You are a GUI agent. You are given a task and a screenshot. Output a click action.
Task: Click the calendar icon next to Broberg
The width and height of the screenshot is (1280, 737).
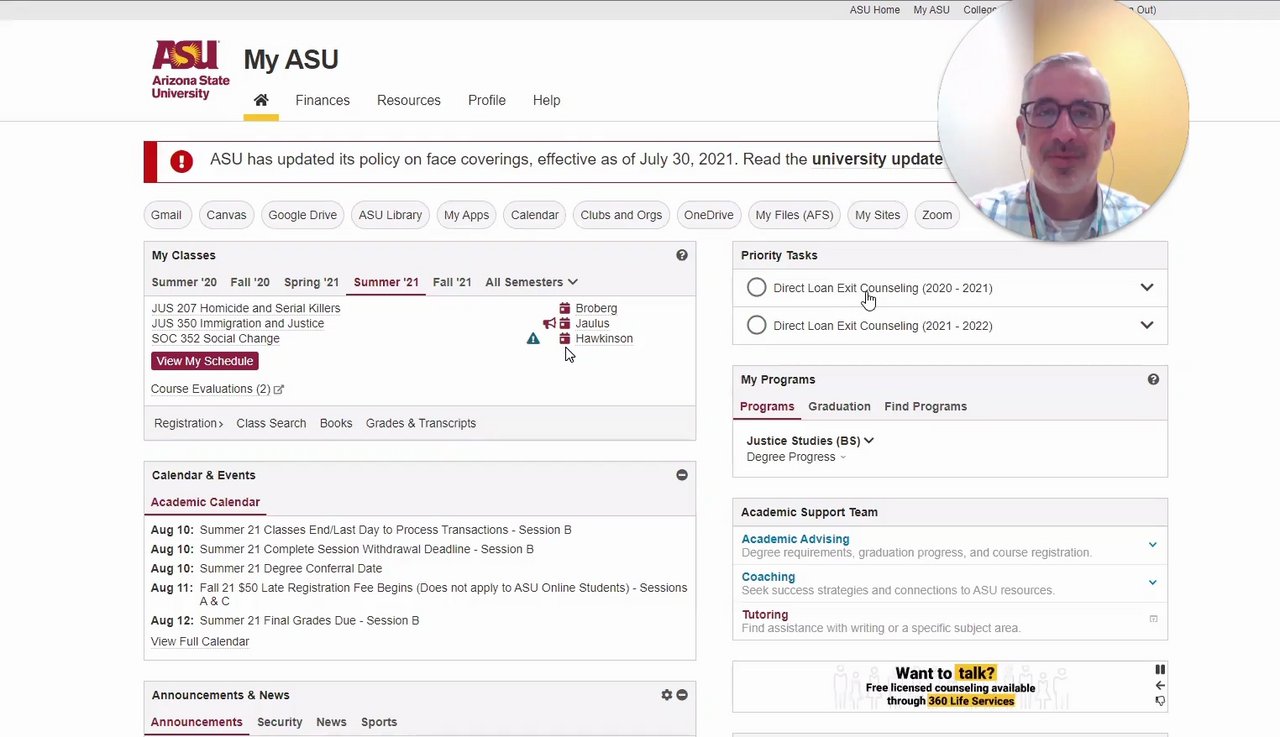click(x=565, y=308)
